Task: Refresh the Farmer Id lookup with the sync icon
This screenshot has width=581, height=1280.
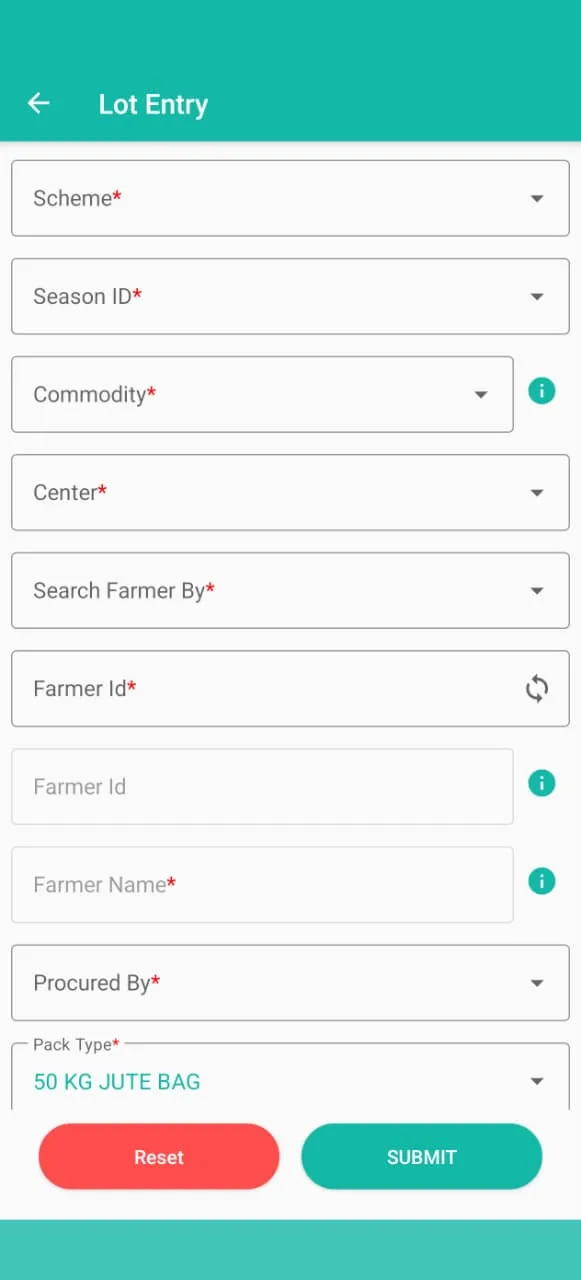Action: coord(537,688)
